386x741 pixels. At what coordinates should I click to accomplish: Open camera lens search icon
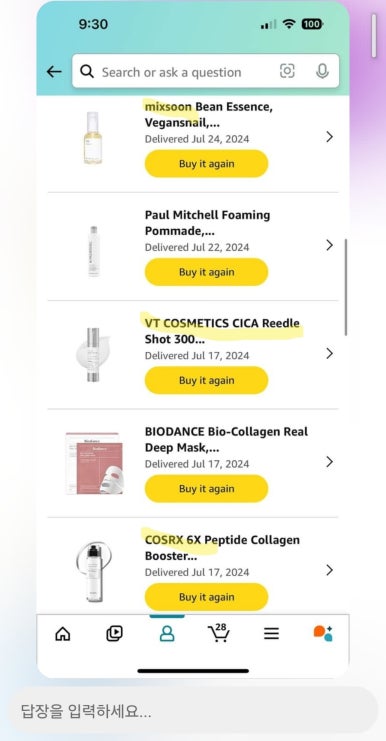[287, 71]
